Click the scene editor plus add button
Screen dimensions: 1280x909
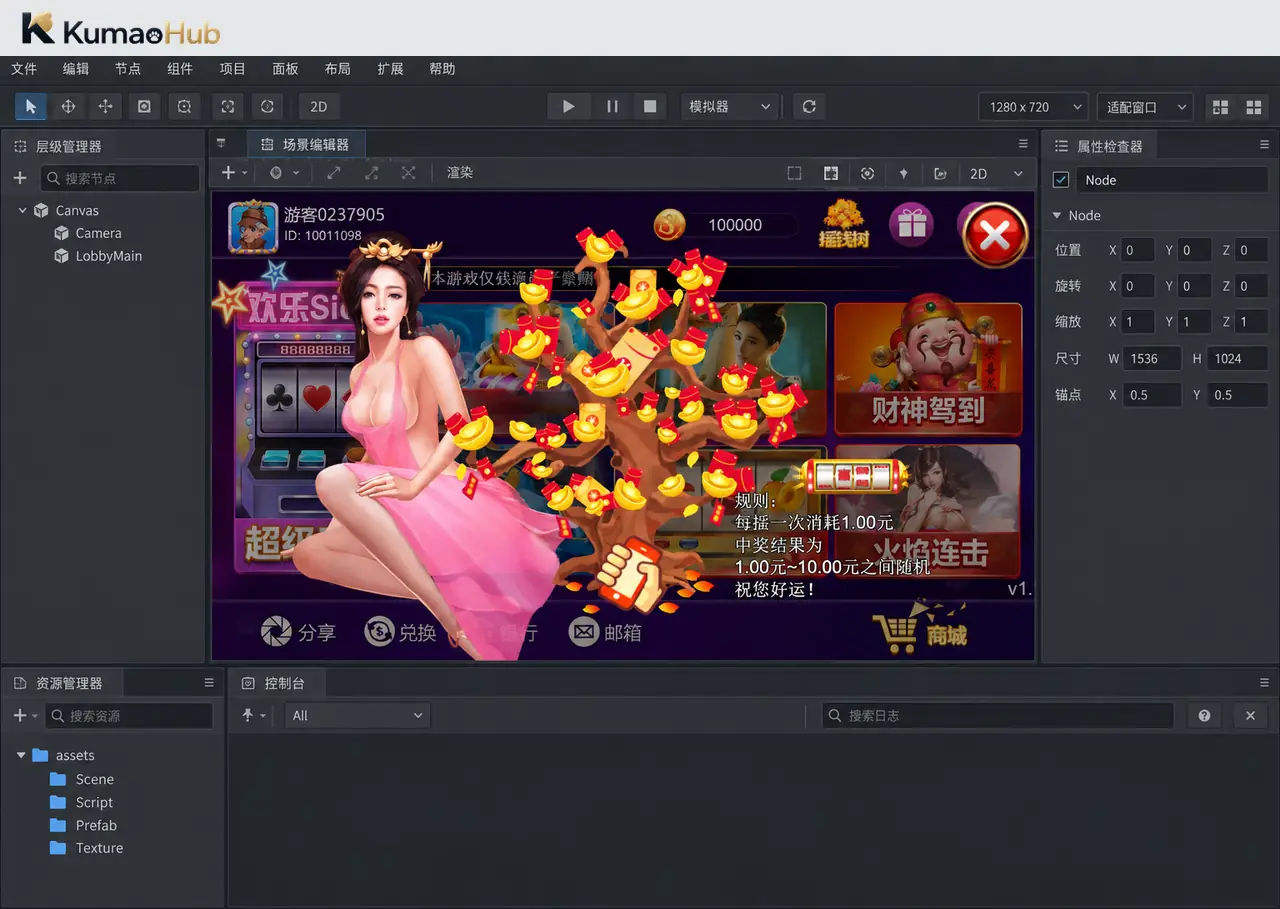coord(228,173)
